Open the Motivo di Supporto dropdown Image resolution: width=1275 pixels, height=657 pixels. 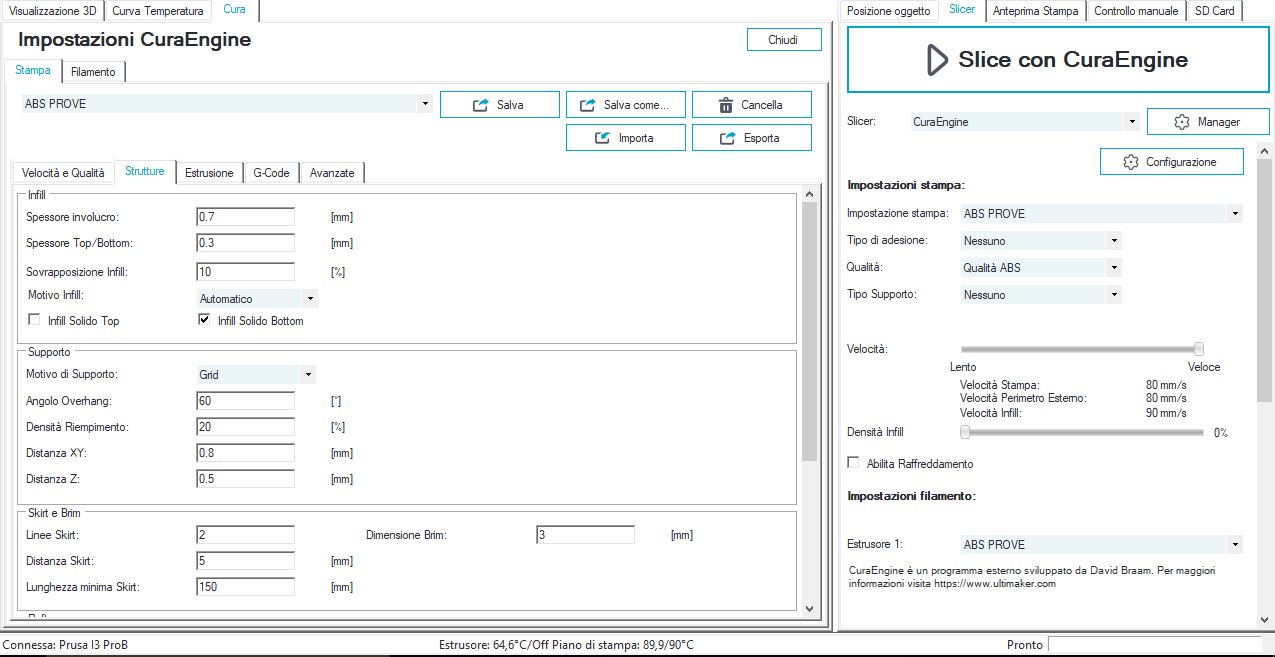[x=308, y=375]
